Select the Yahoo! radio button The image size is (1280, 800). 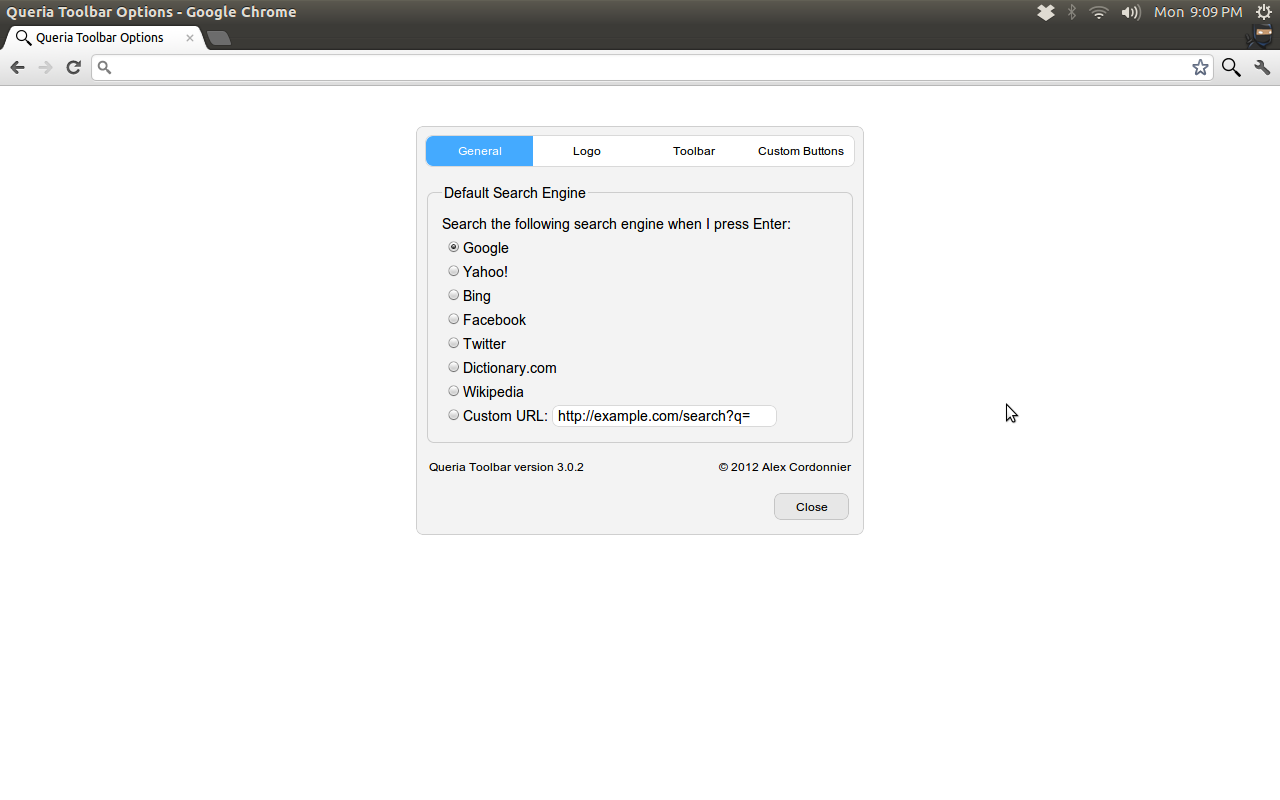[x=454, y=271]
